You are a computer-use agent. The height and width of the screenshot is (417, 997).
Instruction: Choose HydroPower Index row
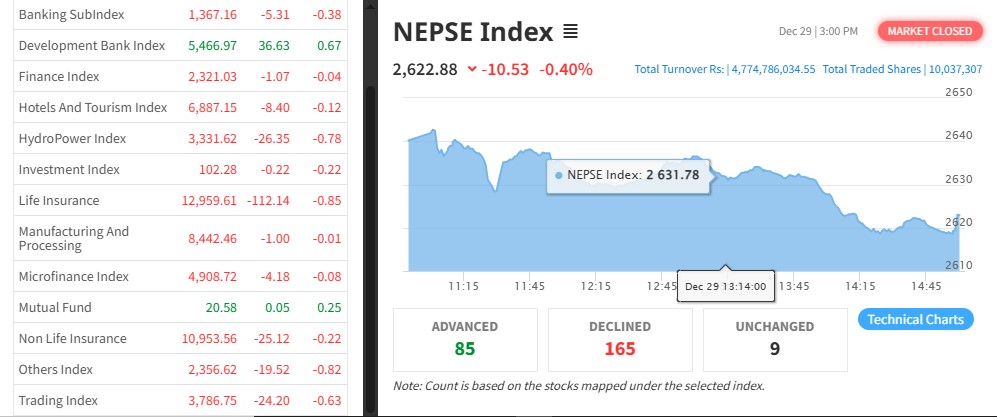coord(72,138)
